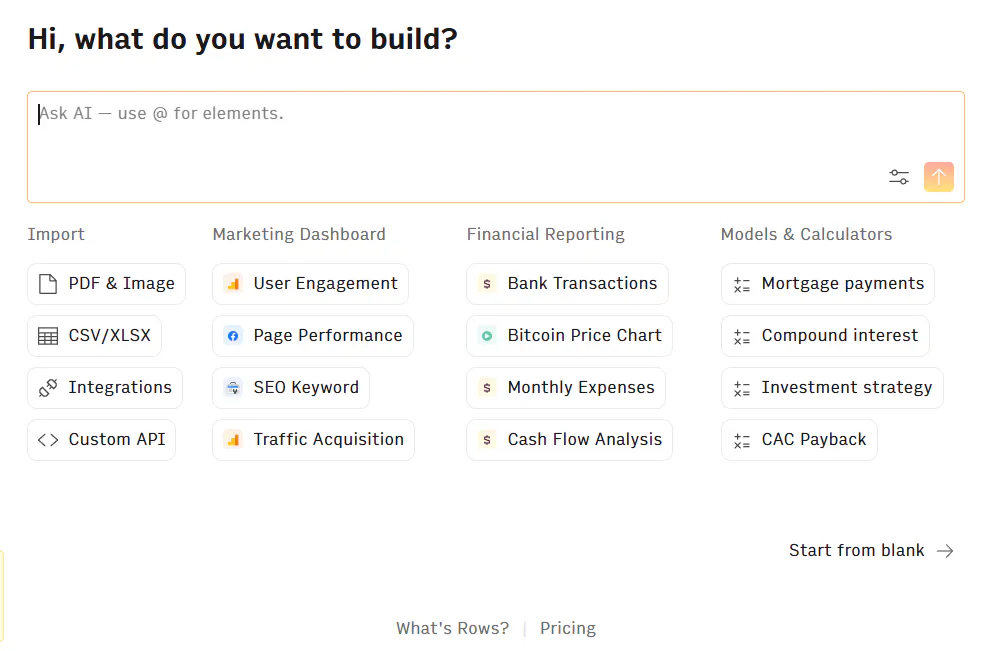Open the Compound interest calculator
Image resolution: width=992 pixels, height=651 pixels.
click(x=825, y=336)
